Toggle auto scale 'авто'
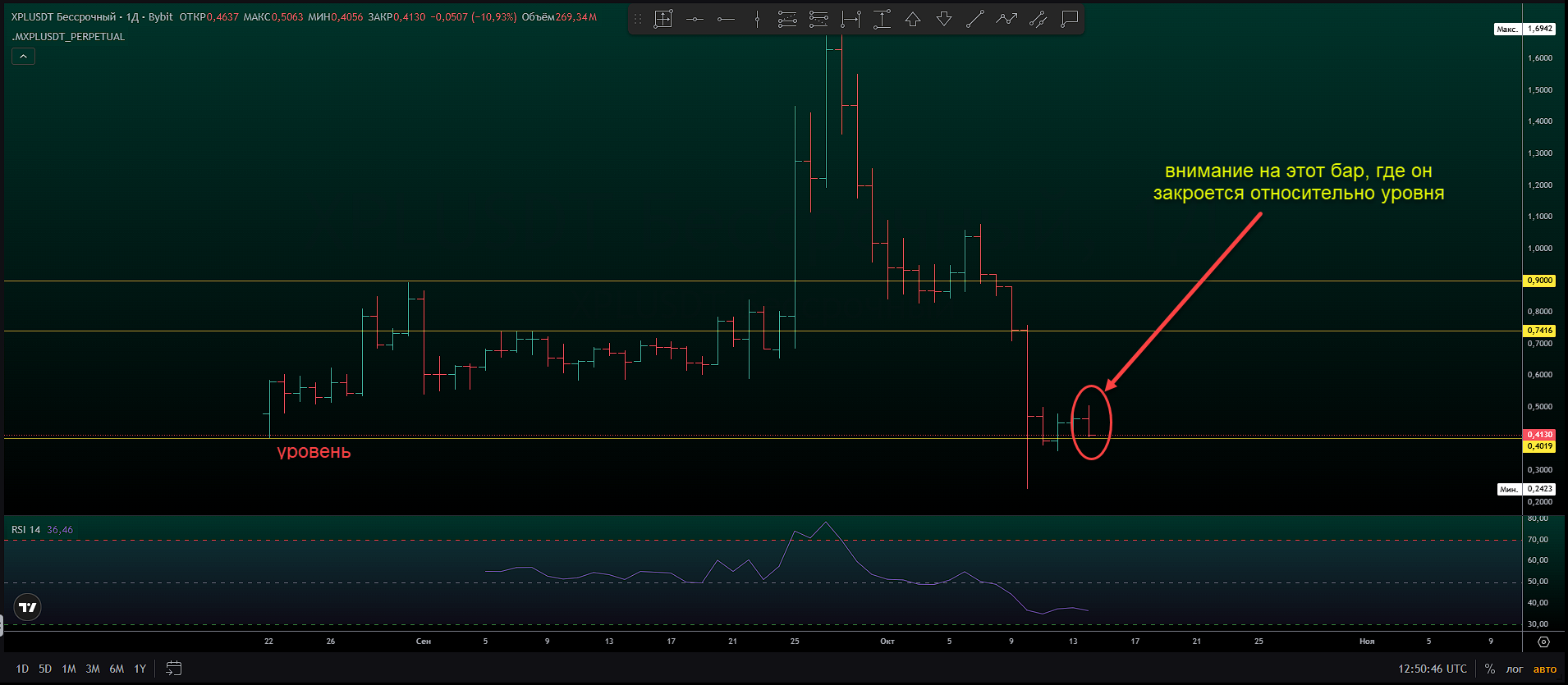1568x685 pixels. 1544,669
